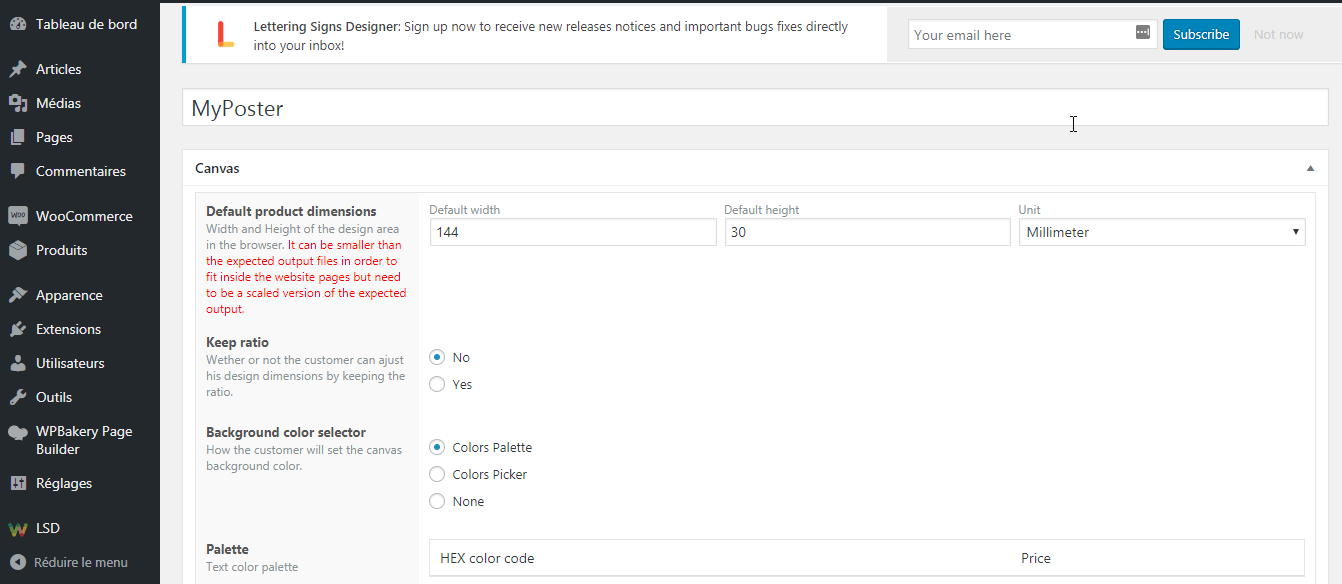Click the Palette label
Viewport: 1342px width, 584px height.
227,549
